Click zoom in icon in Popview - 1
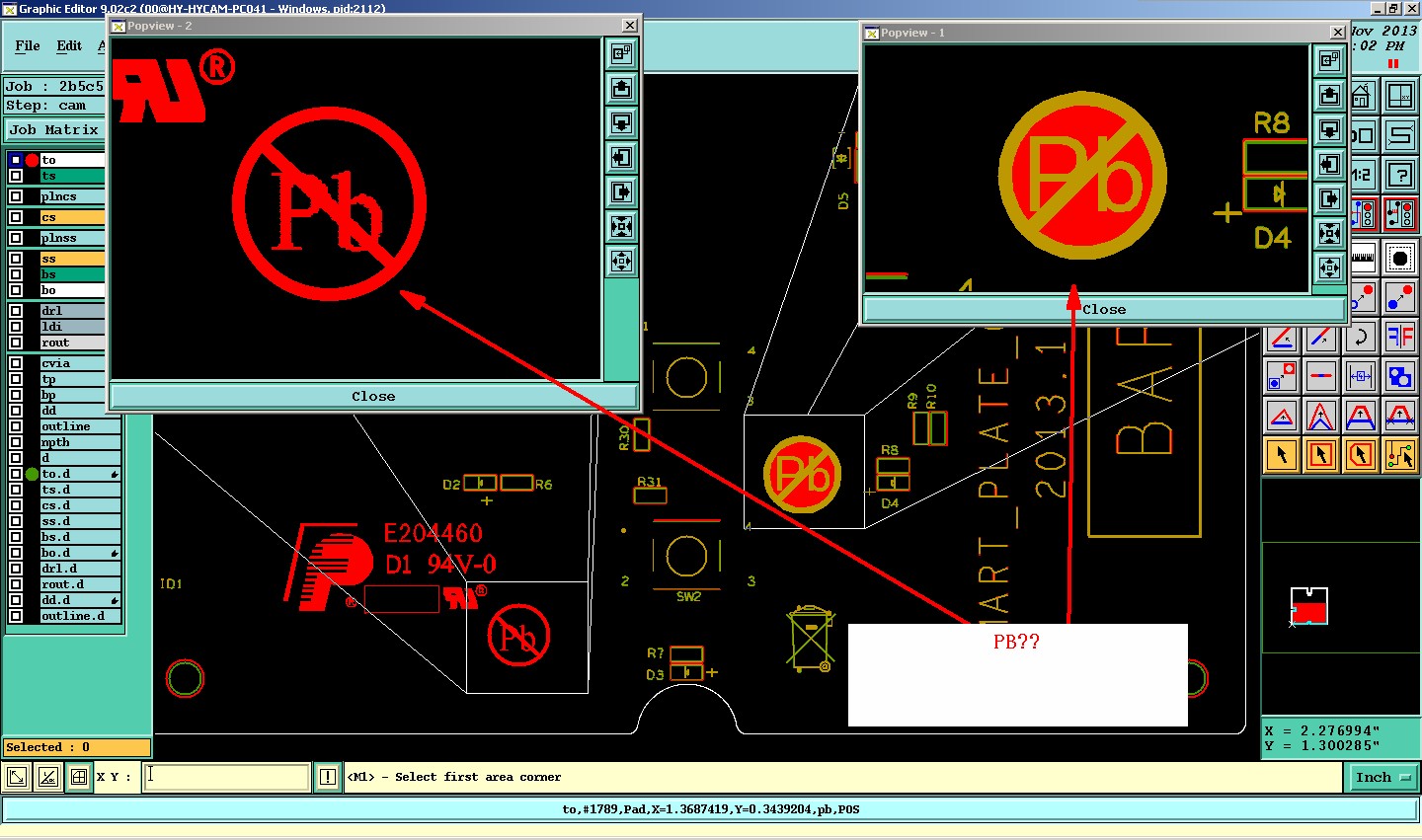 [1329, 234]
